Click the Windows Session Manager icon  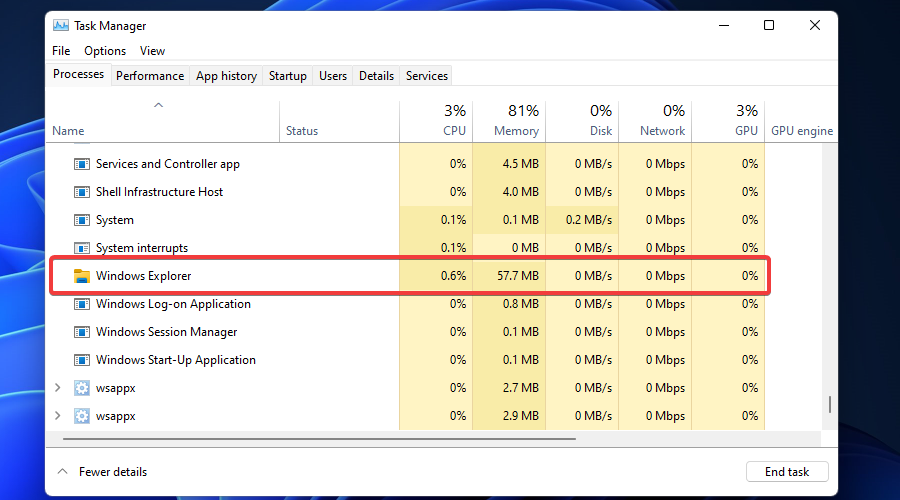coord(82,332)
